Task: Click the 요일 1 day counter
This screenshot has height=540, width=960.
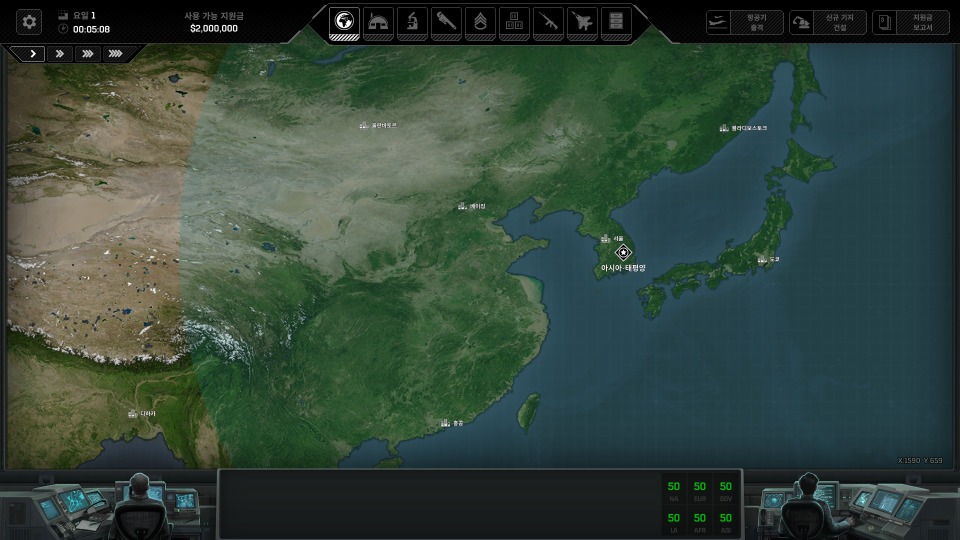Action: tap(84, 15)
